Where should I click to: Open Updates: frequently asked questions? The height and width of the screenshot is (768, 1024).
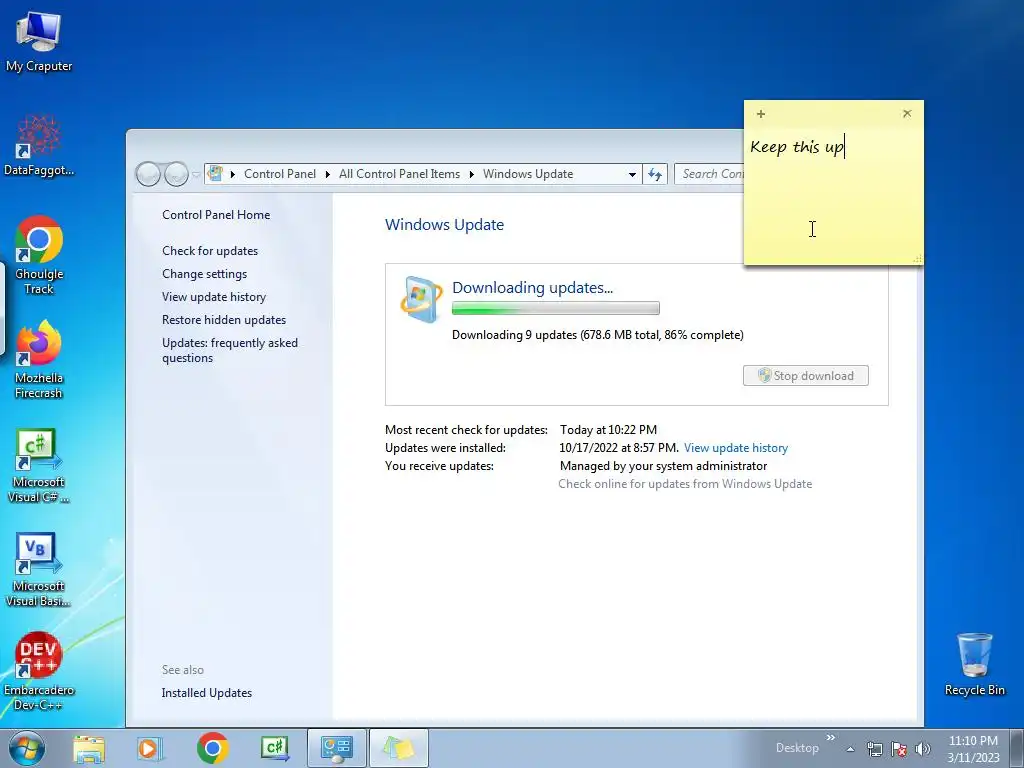pyautogui.click(x=230, y=350)
